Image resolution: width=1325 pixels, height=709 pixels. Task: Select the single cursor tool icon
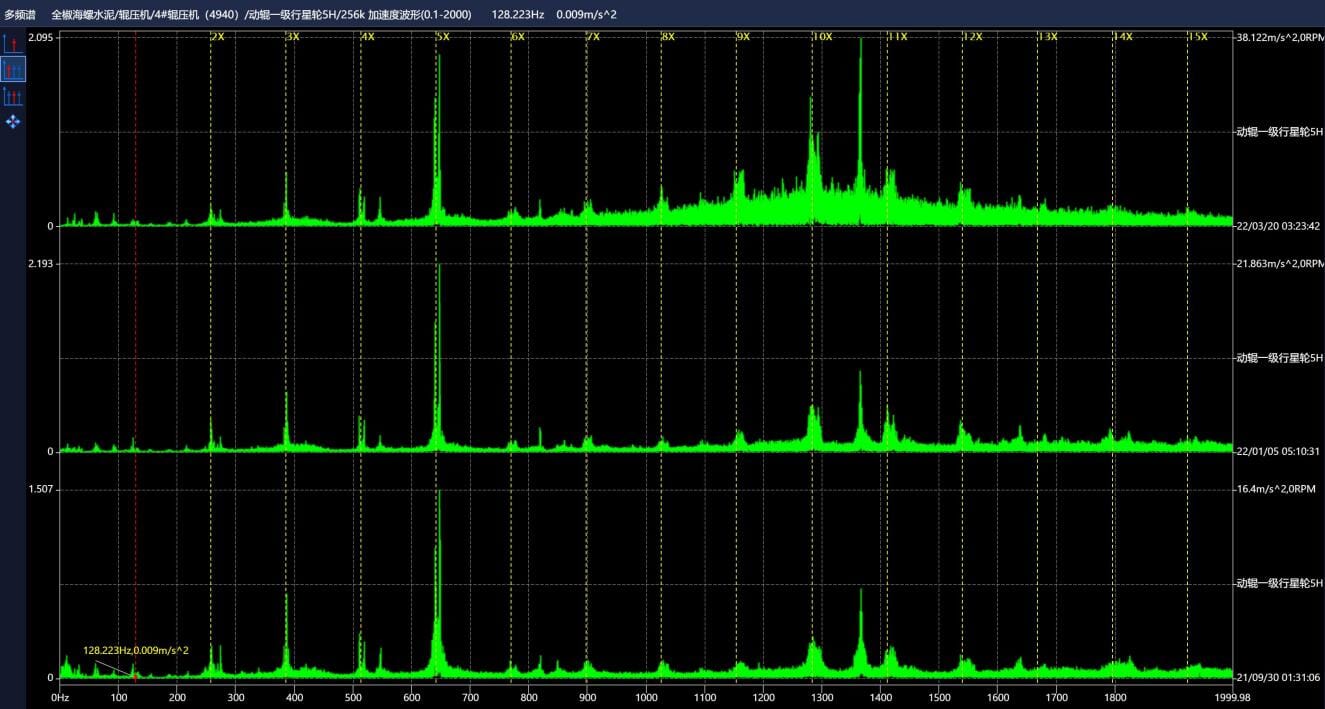pyautogui.click(x=13, y=44)
